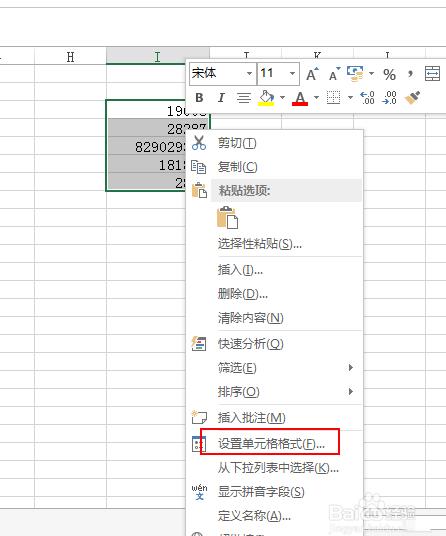Image resolution: width=446 pixels, height=536 pixels.
Task: Expand the 筛选(E) submenu
Action: pos(275,368)
